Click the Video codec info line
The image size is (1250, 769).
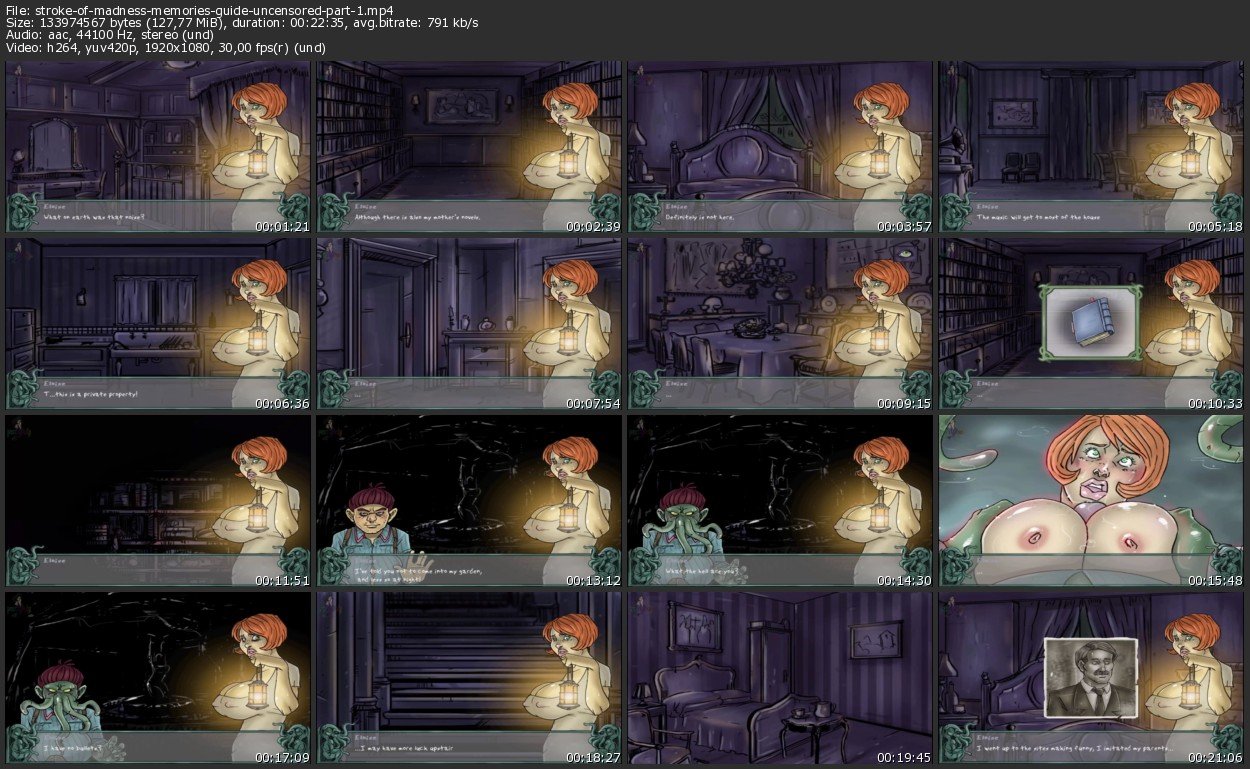[166, 48]
